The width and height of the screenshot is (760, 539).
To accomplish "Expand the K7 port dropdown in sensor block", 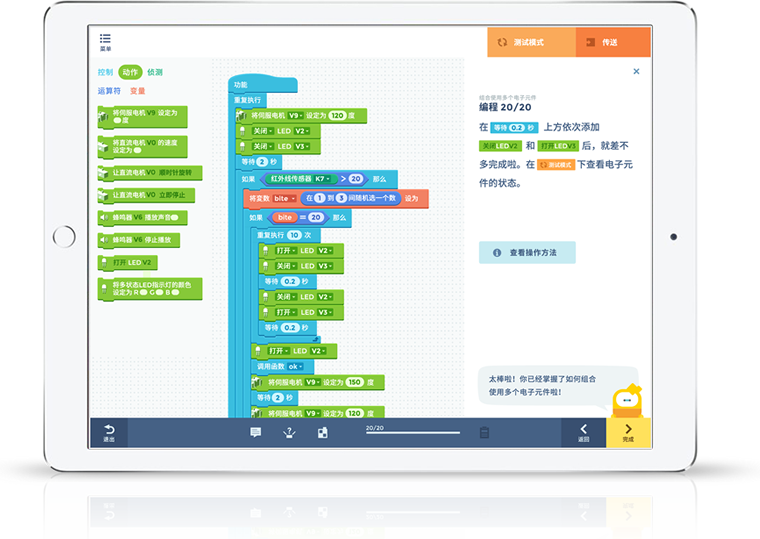I will 323,178.
